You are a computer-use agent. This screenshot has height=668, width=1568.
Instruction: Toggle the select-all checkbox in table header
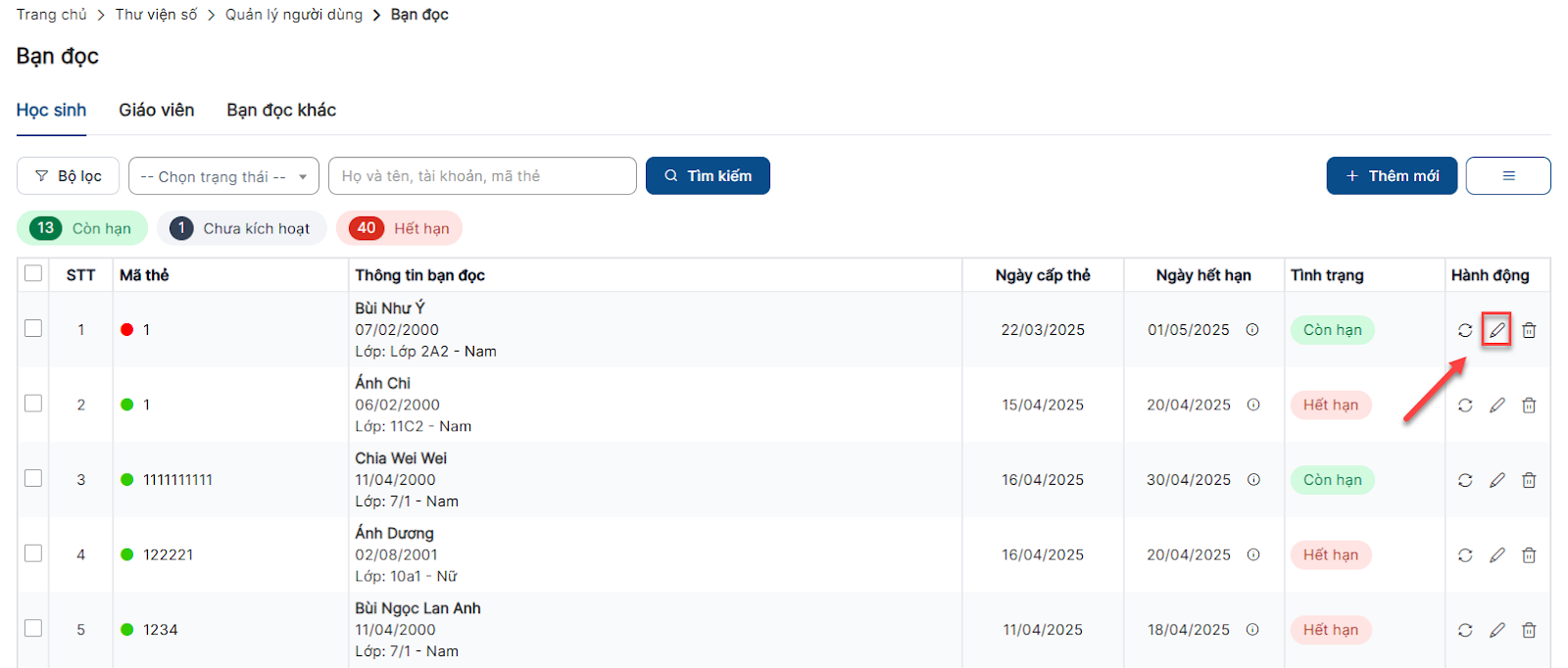tap(33, 273)
